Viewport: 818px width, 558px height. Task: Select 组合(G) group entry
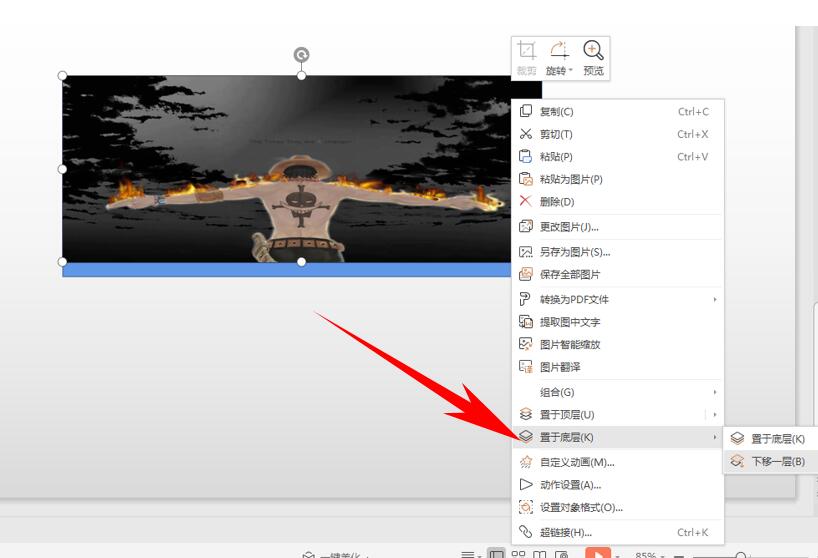617,392
